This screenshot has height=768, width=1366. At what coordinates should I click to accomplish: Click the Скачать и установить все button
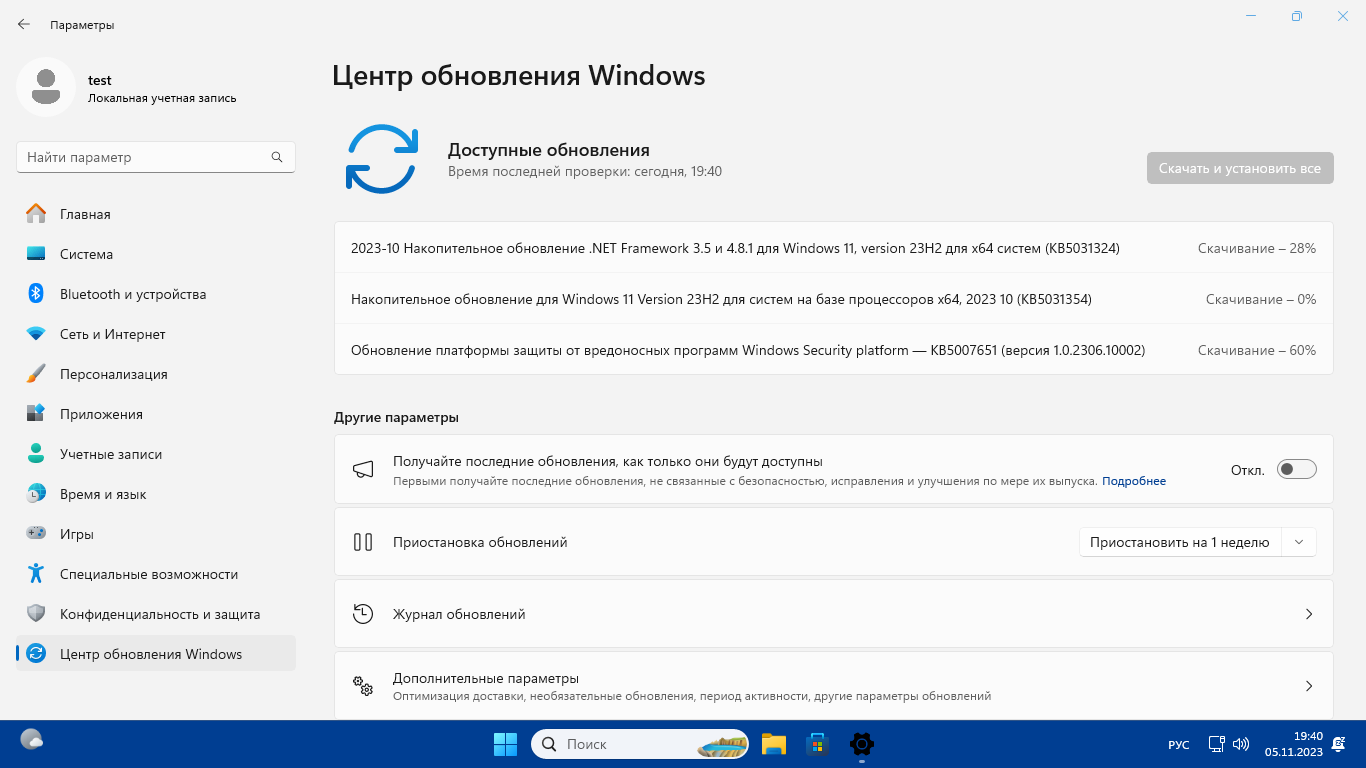1239,168
